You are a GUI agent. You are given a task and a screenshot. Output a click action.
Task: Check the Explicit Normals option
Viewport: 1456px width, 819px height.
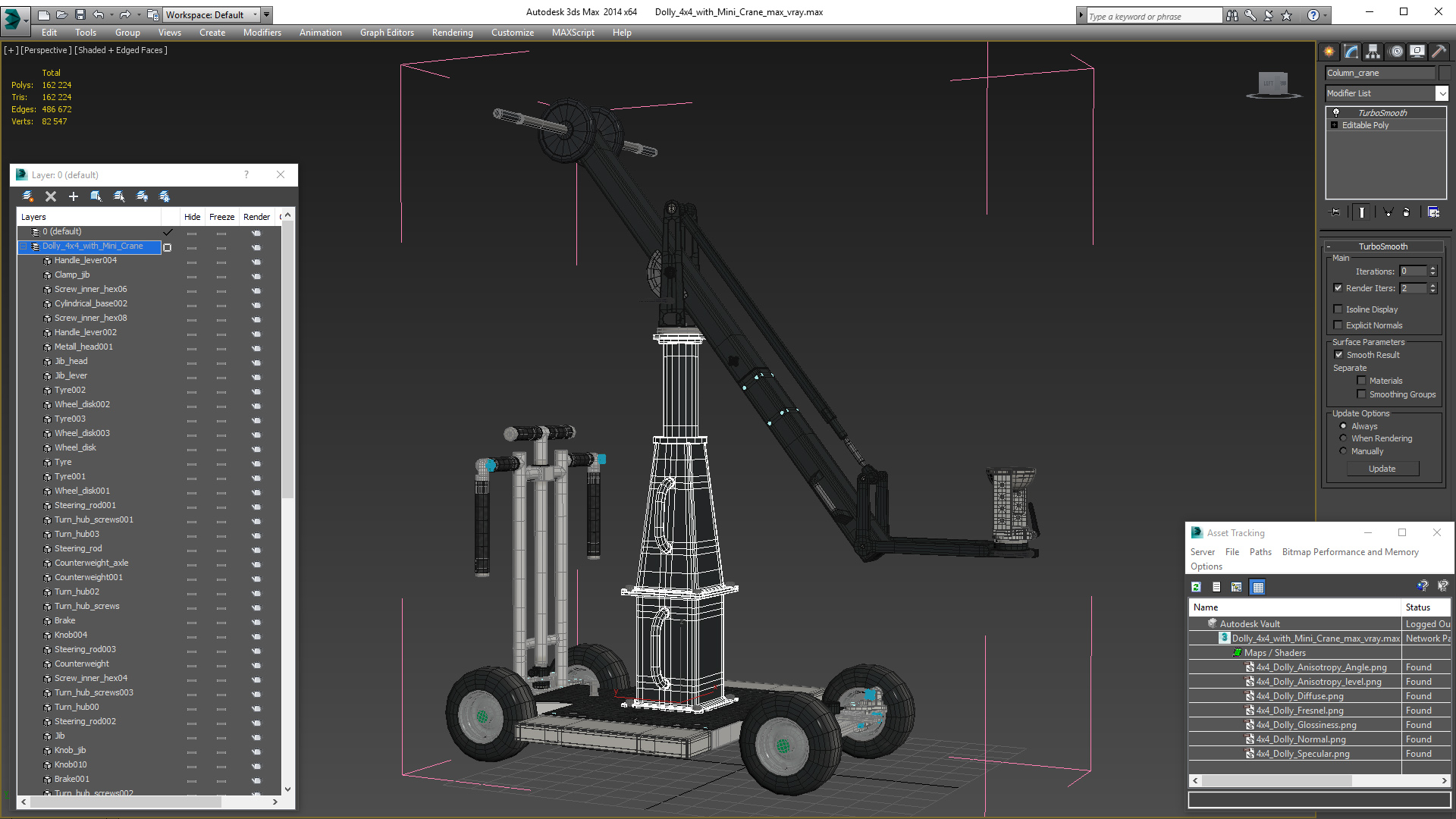tap(1338, 325)
